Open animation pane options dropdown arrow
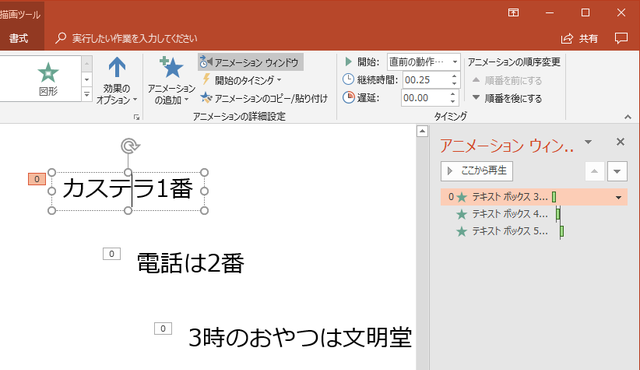Image resolution: width=640 pixels, height=370 pixels. (588, 142)
